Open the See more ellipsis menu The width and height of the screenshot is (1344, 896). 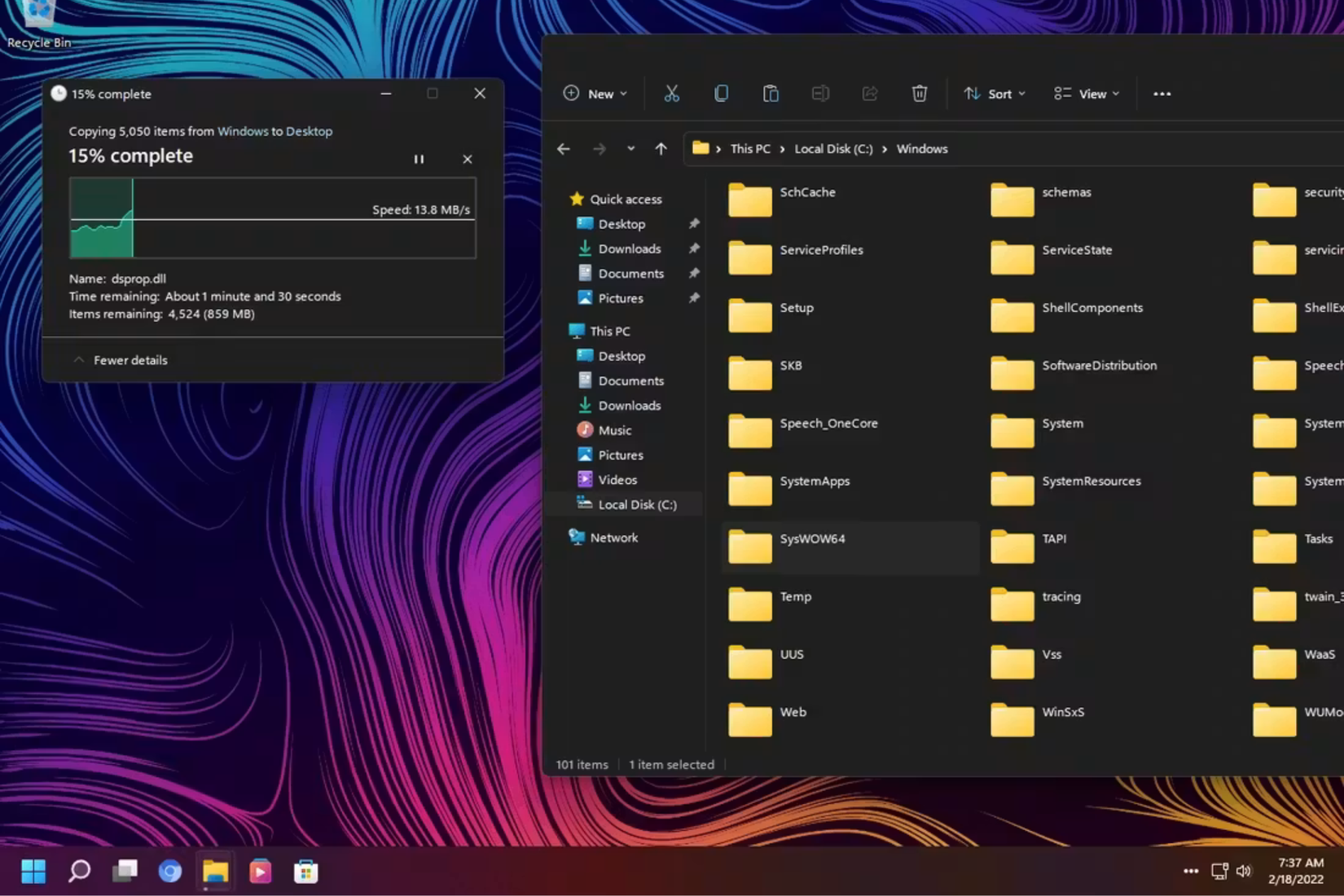tap(1162, 94)
